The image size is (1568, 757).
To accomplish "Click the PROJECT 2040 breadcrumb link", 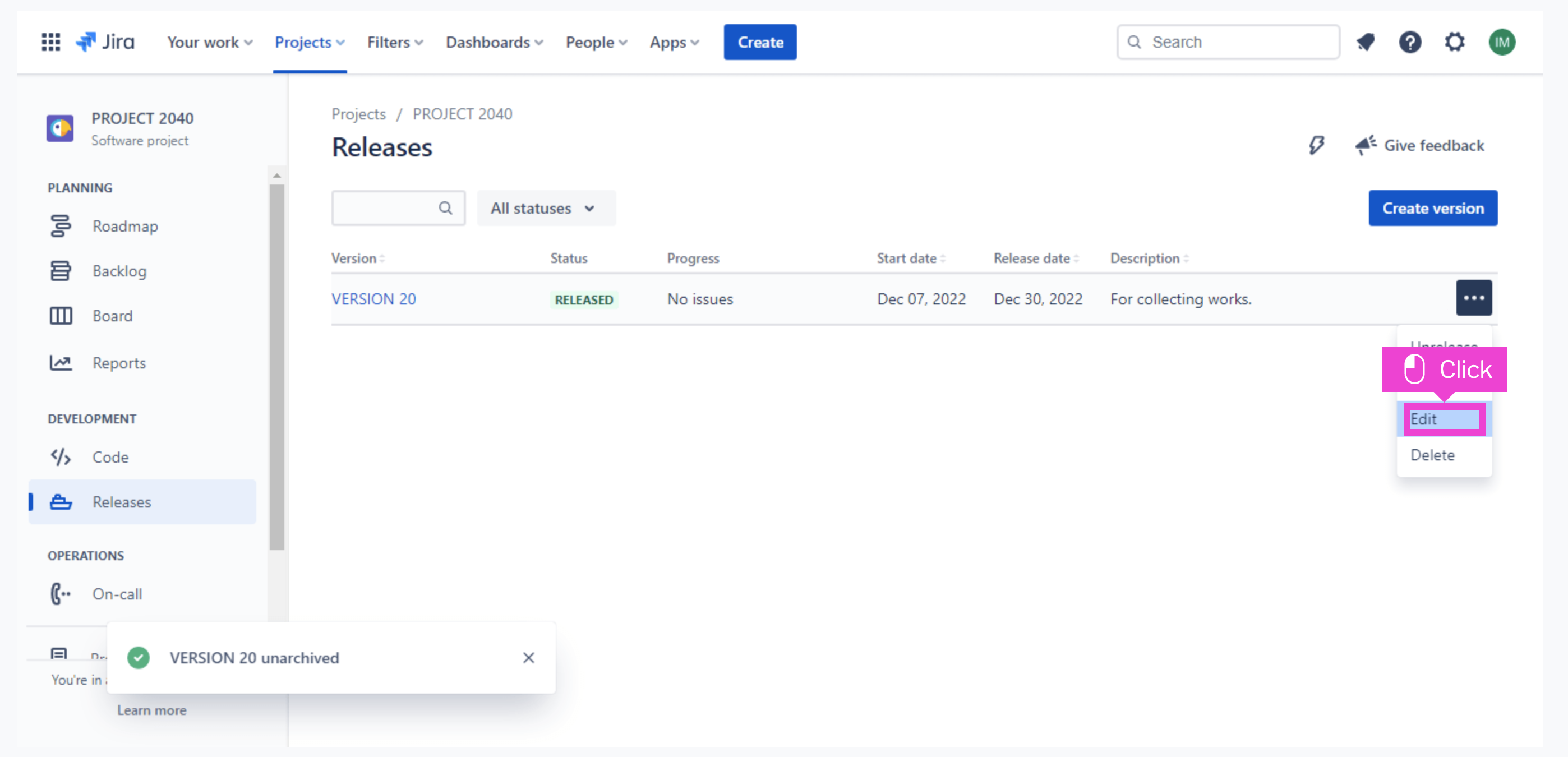I will click(462, 114).
